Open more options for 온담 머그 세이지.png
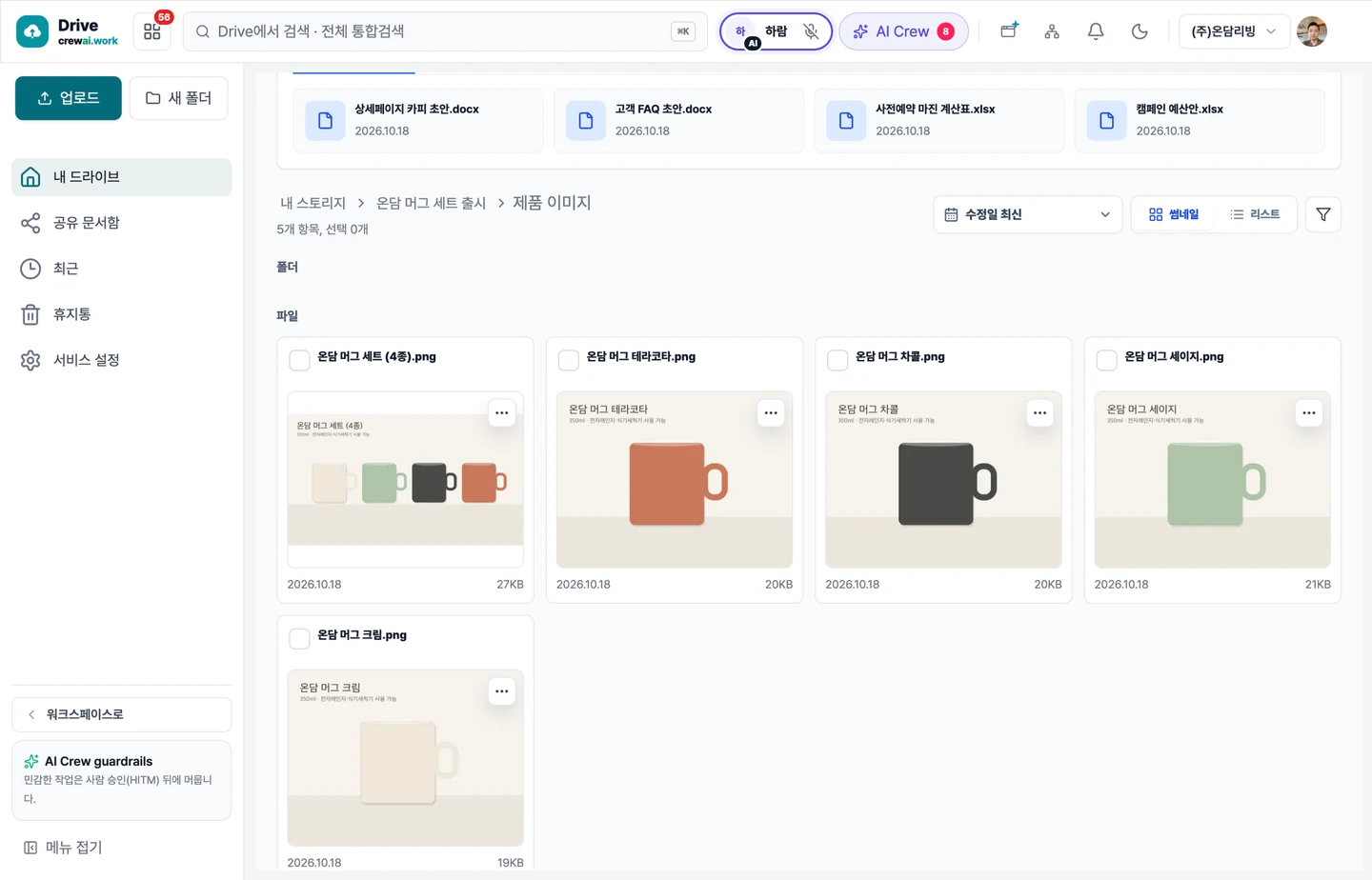Viewport: 1372px width, 880px height. coord(1309,413)
